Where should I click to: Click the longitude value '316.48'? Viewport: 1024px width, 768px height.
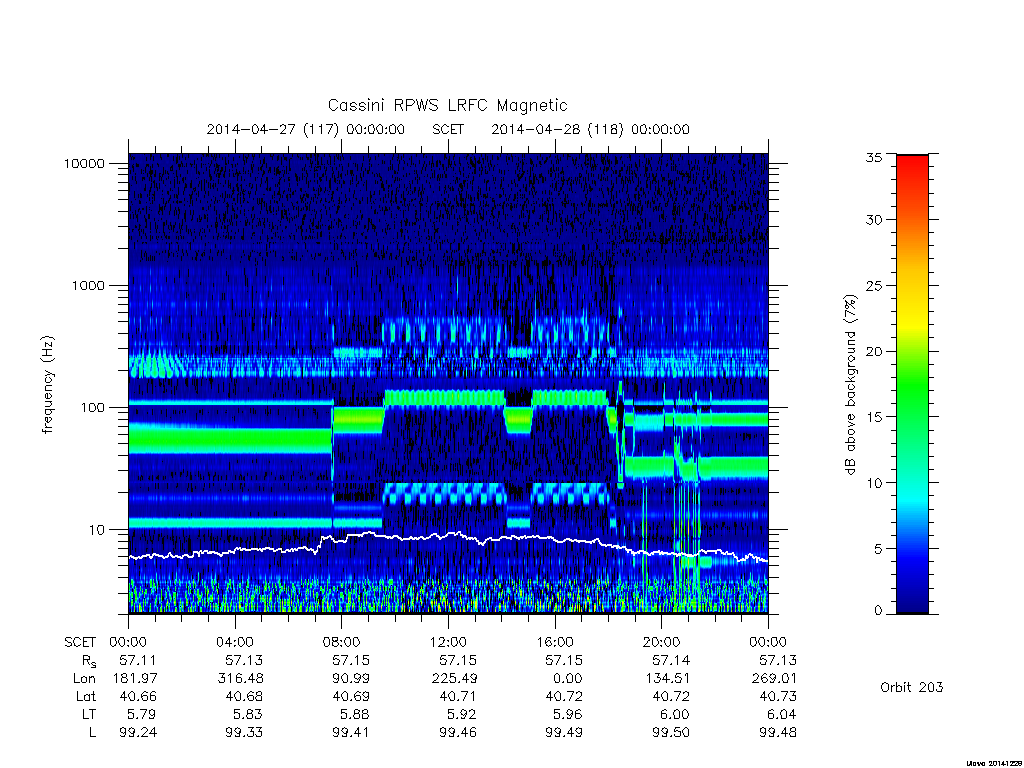tap(240, 679)
